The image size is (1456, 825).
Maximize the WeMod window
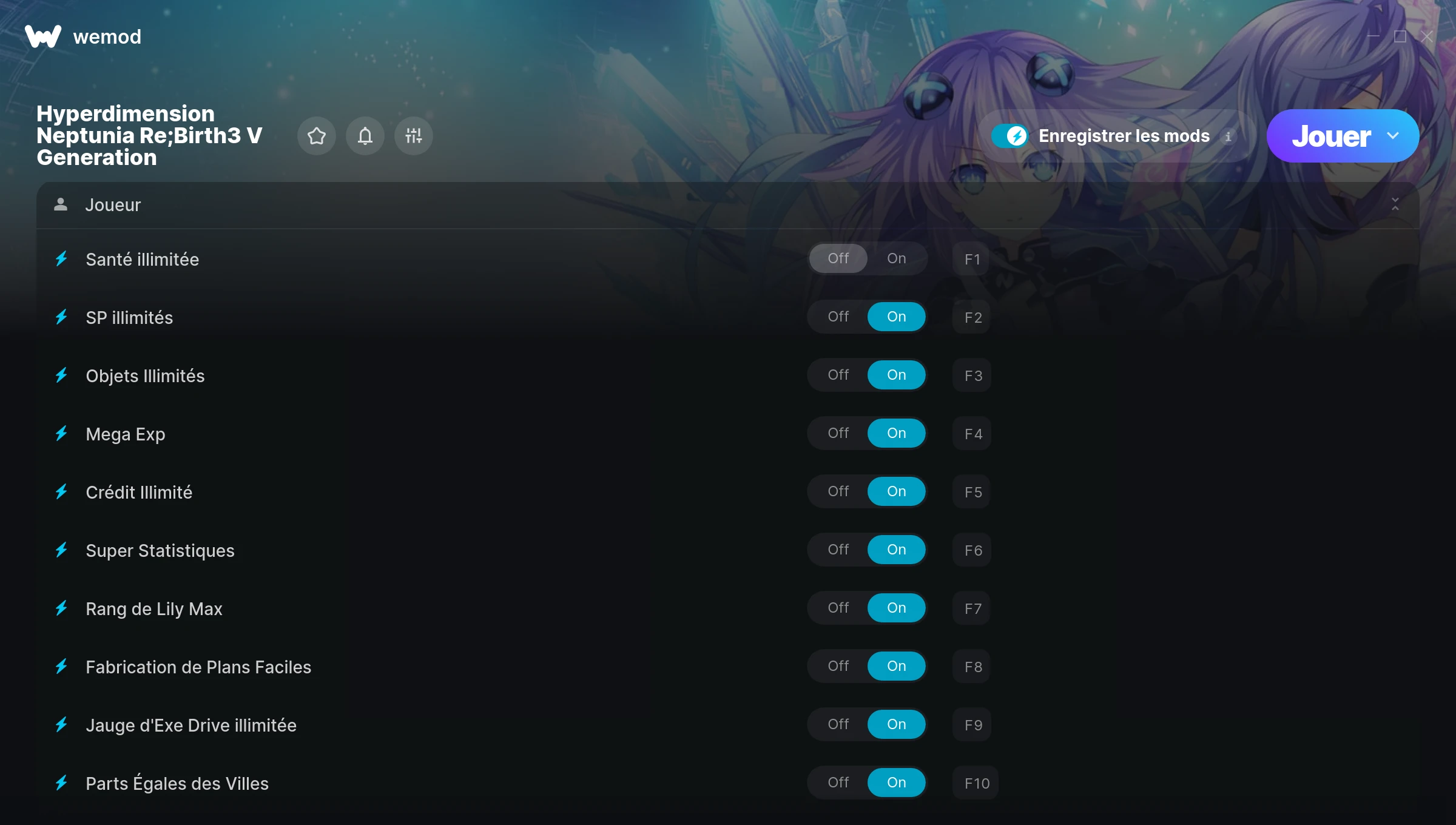[1400, 36]
